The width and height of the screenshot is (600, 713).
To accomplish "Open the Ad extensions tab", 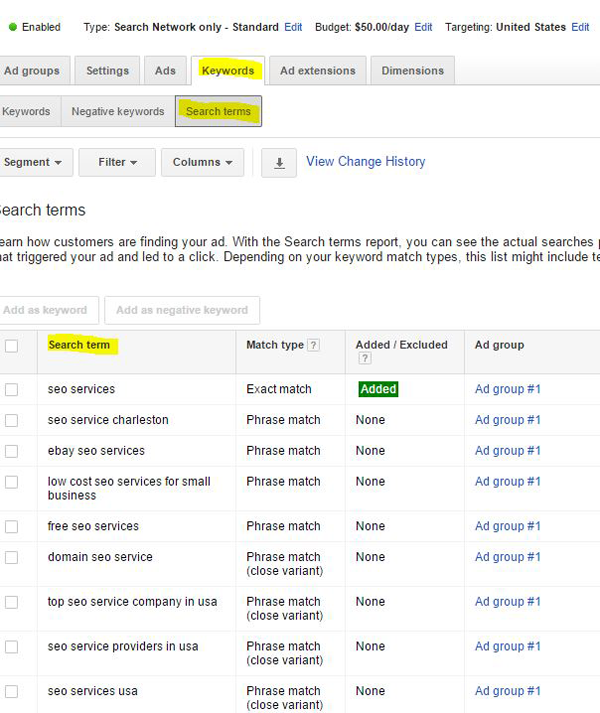I will pyautogui.click(x=318, y=71).
